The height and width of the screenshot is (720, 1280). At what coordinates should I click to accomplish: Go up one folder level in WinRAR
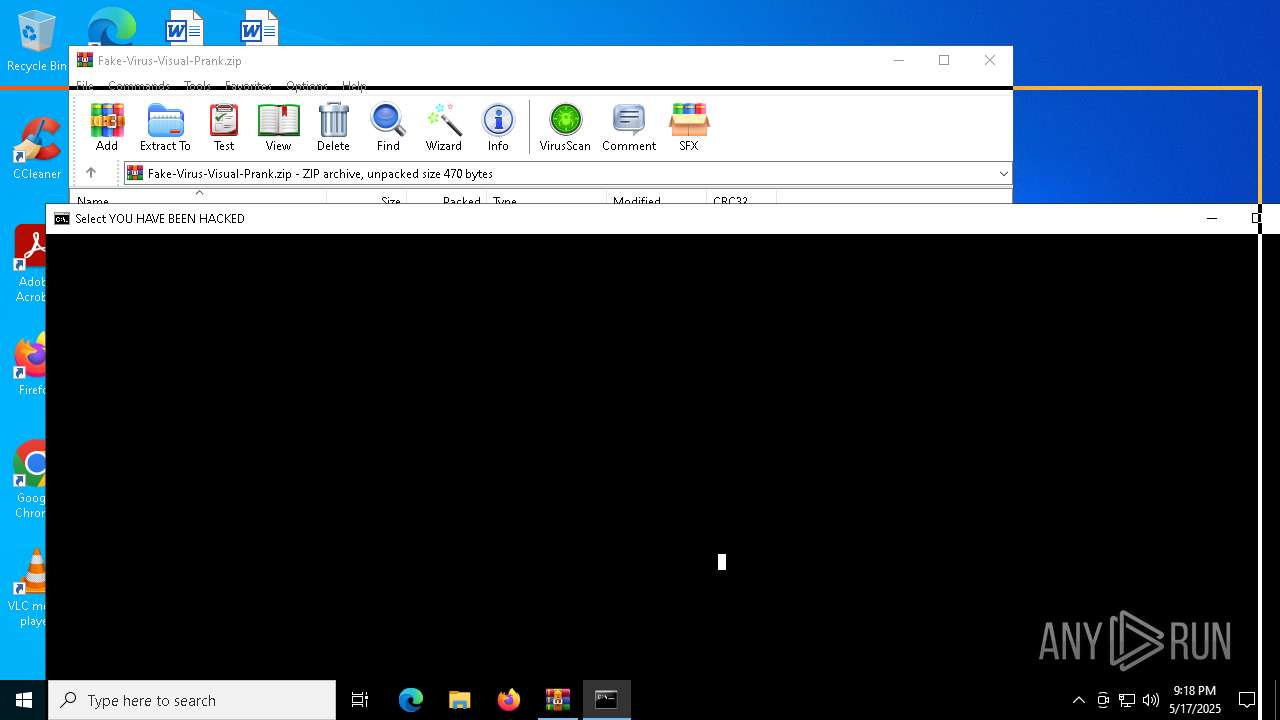coord(91,173)
